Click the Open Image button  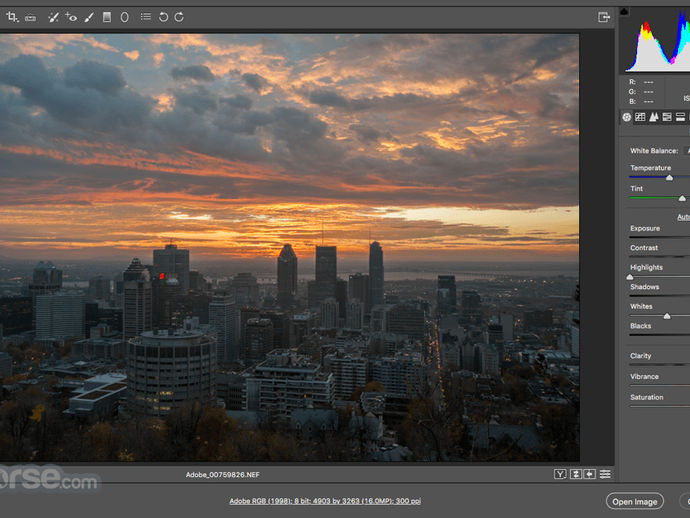click(635, 501)
